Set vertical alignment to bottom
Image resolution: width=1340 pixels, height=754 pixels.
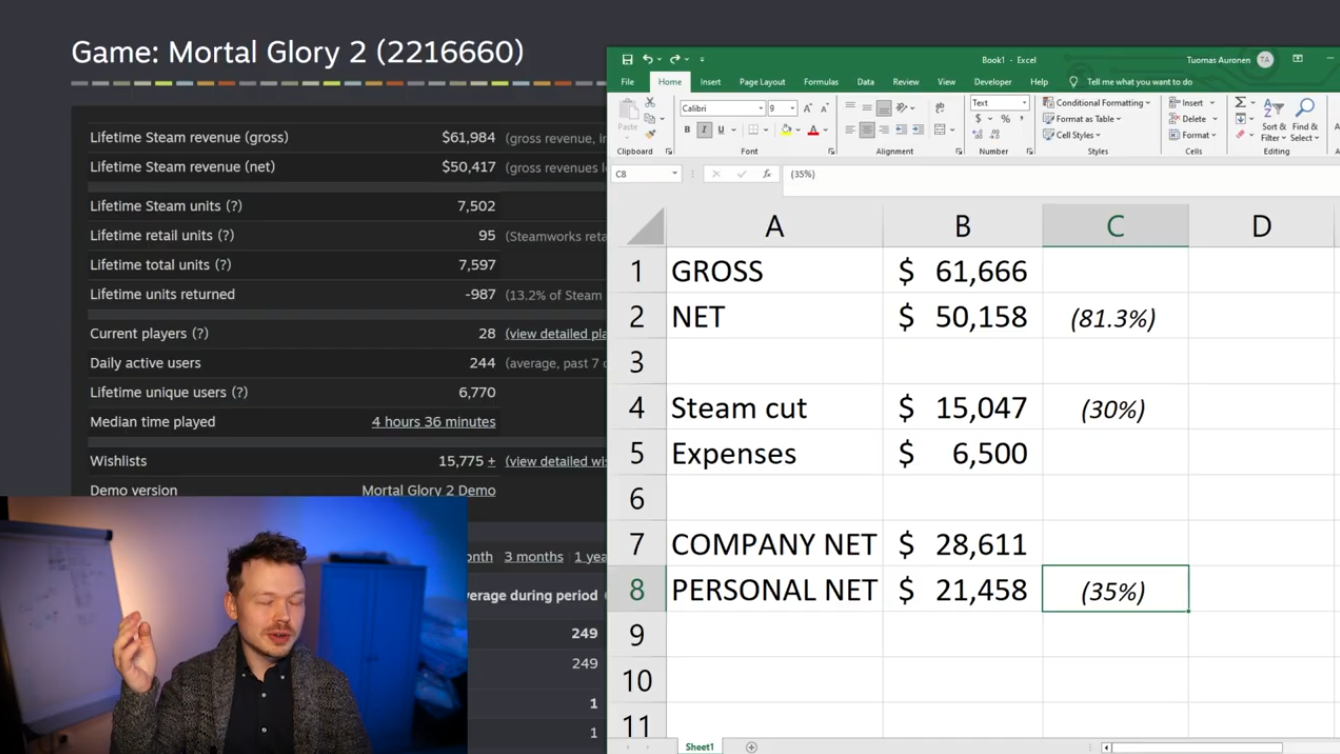884,108
